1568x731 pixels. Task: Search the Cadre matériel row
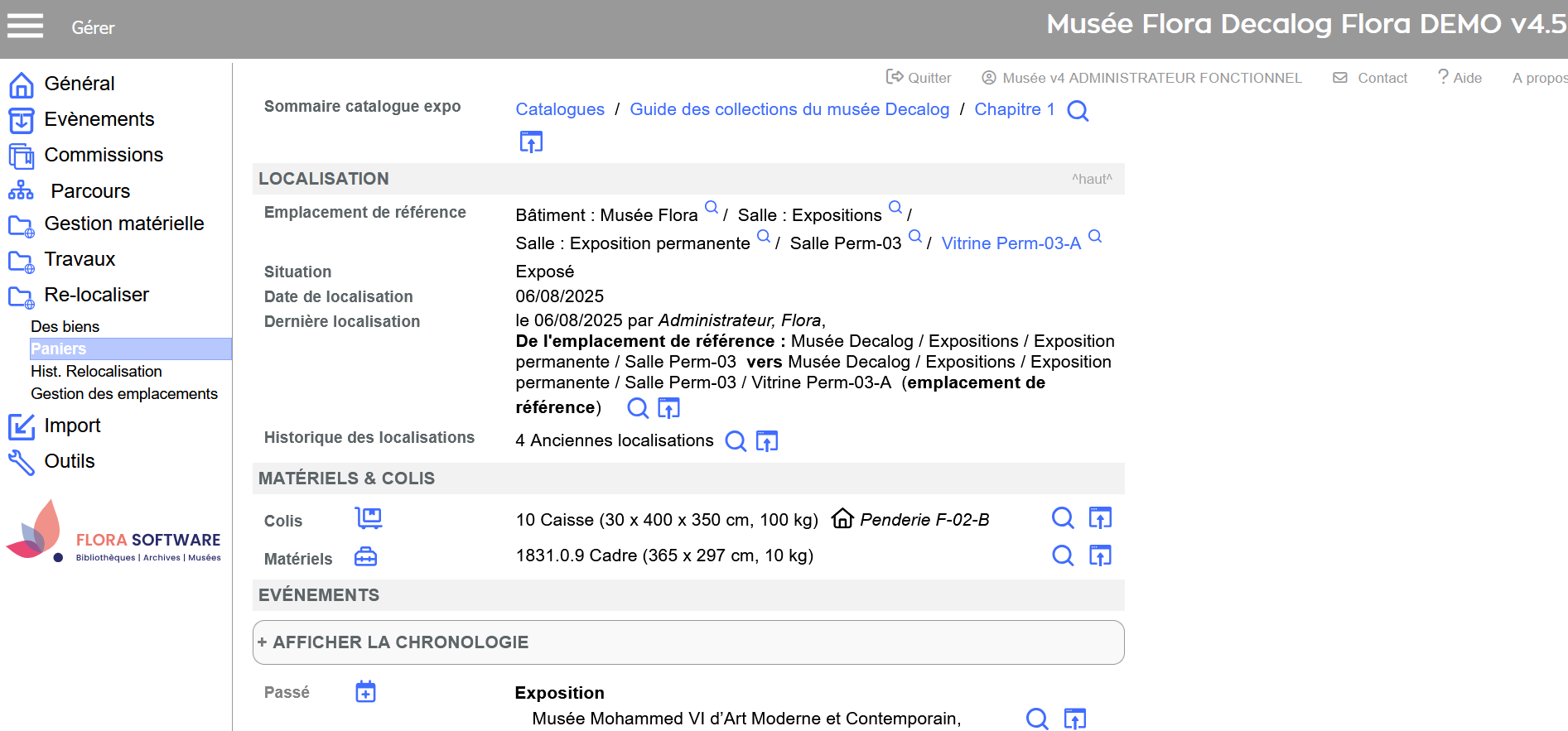pos(1063,555)
